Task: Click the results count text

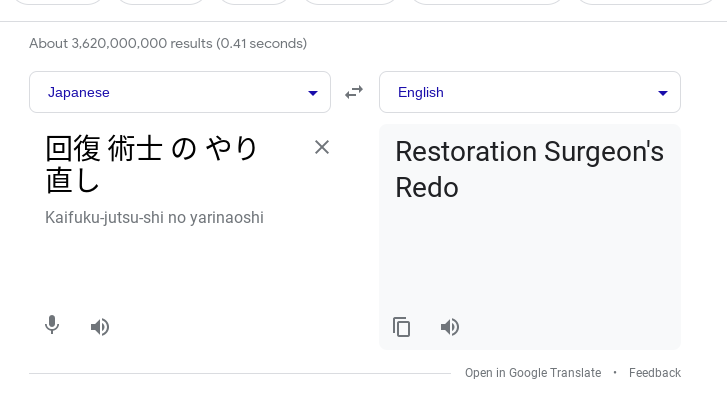Action: [x=168, y=43]
